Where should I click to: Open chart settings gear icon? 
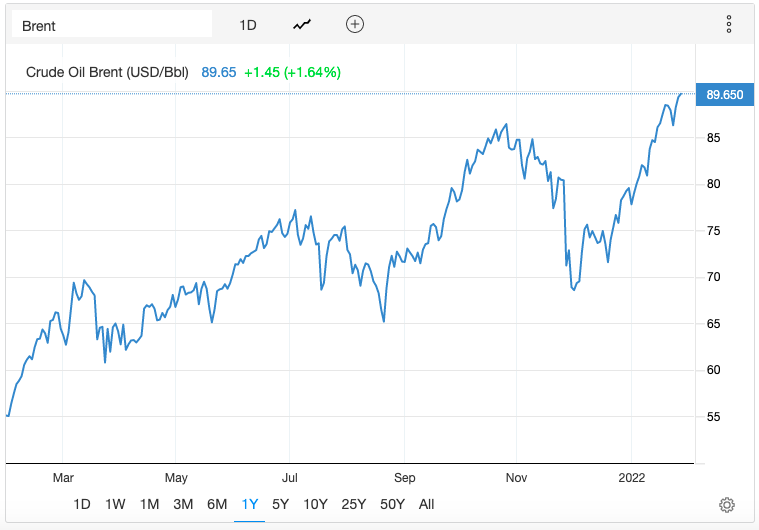coord(727,505)
